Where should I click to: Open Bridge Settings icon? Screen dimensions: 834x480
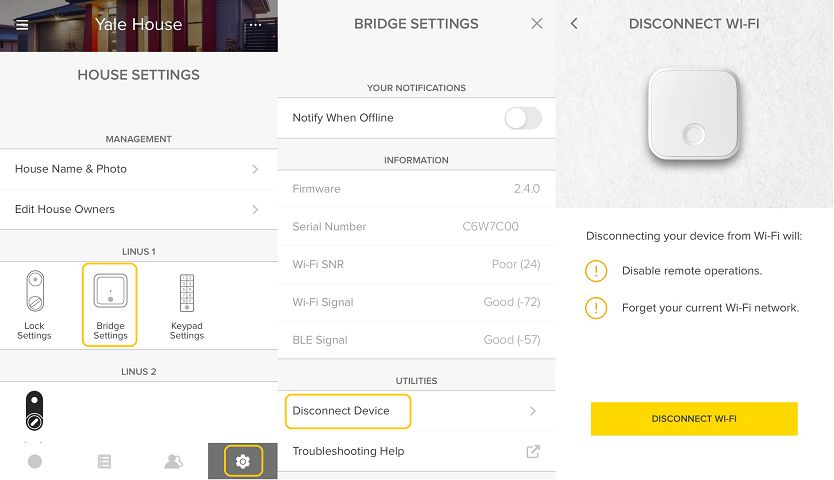[x=110, y=305]
